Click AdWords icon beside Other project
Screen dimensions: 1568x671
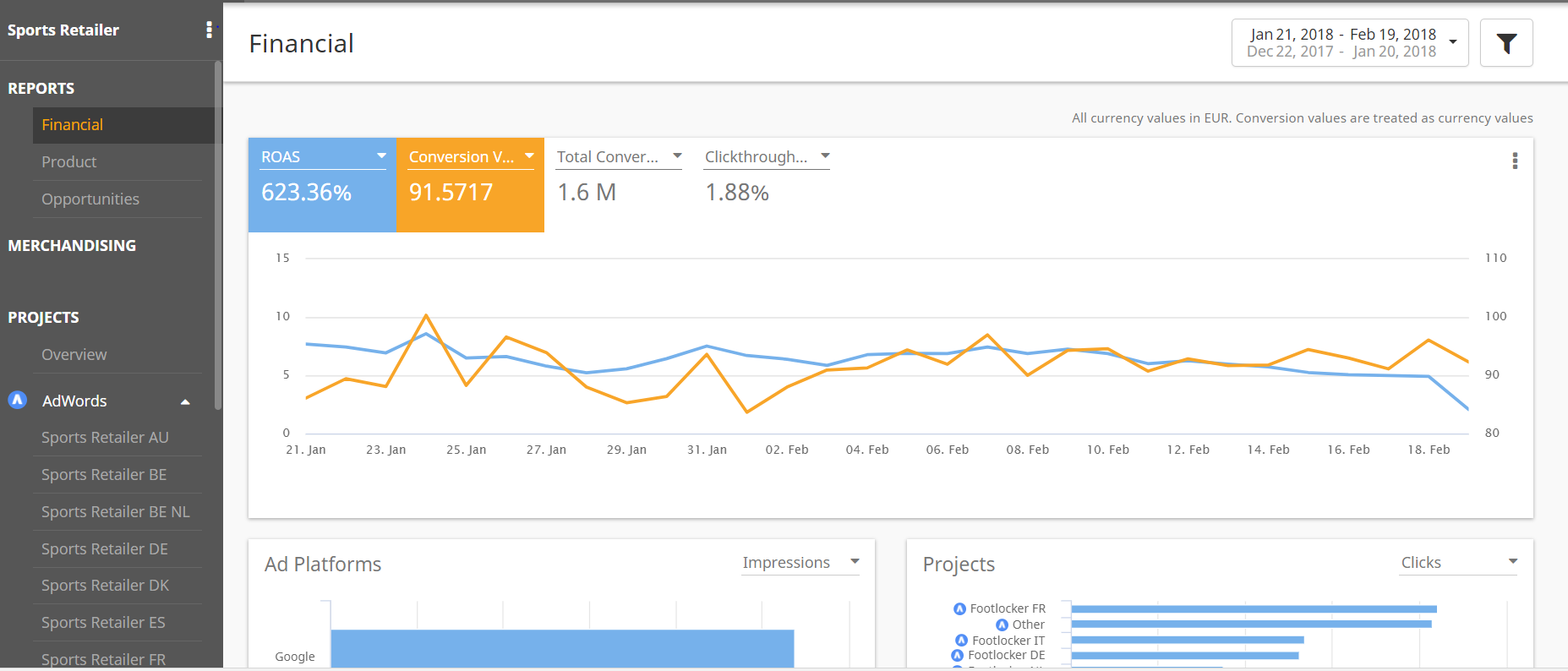coord(1002,625)
